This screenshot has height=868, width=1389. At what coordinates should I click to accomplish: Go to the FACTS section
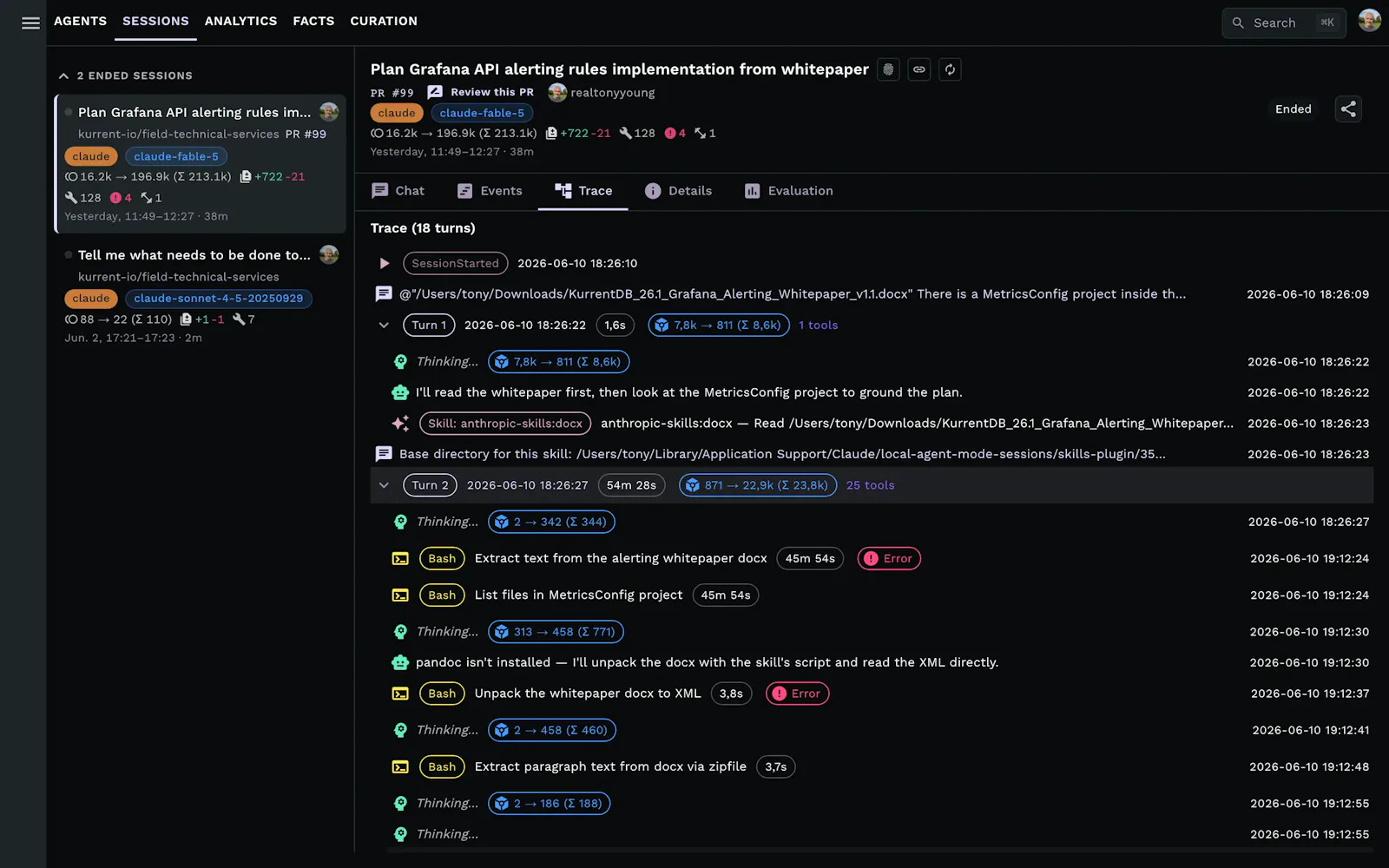(313, 21)
